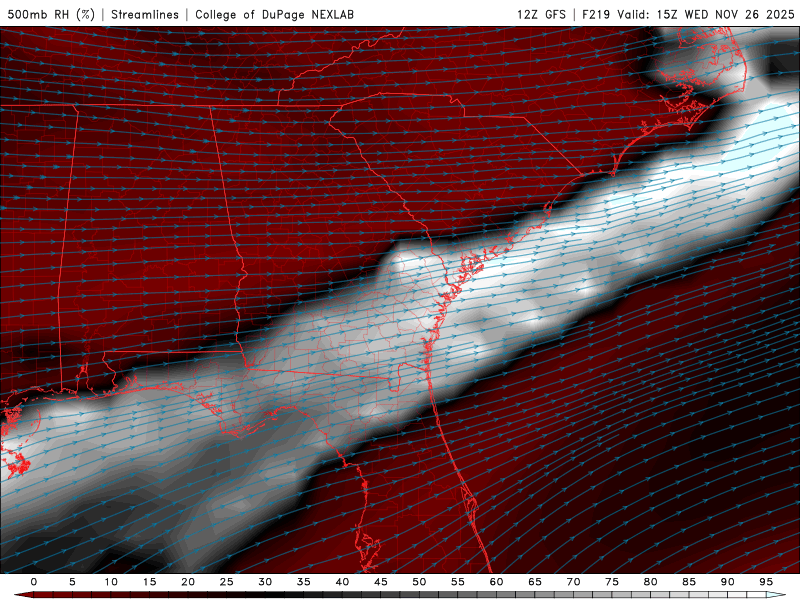This screenshot has width=800, height=600.
Task: Click the 25 tick label on the legend
Action: pos(227,582)
